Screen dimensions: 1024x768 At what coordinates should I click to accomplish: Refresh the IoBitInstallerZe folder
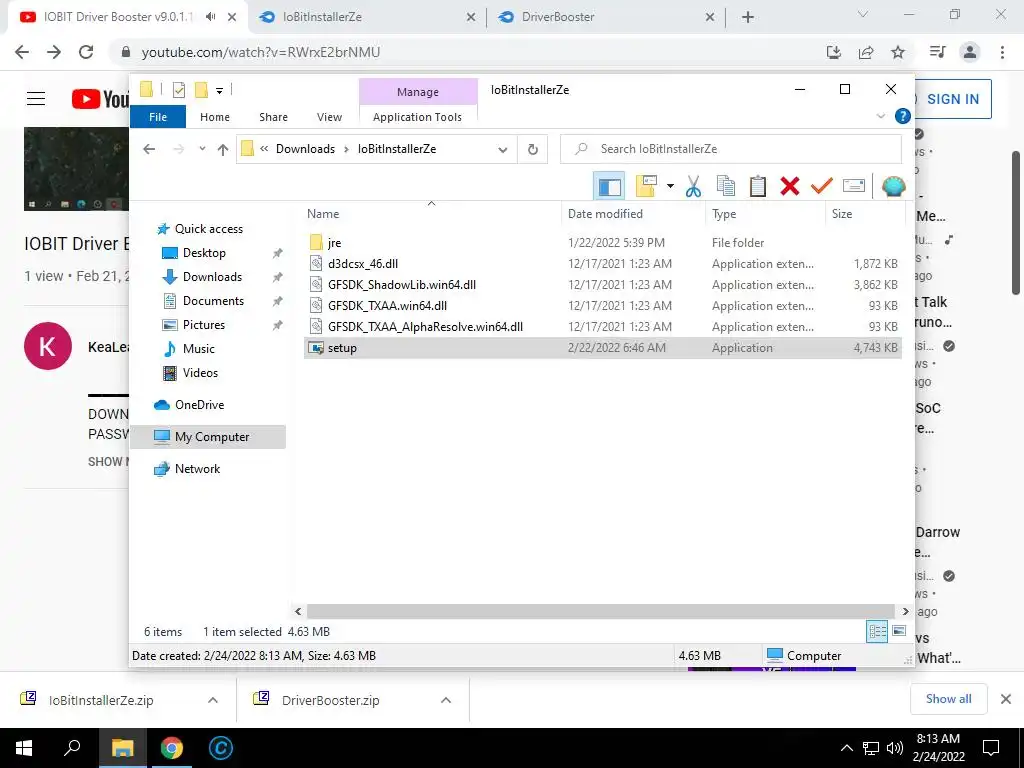pos(533,150)
